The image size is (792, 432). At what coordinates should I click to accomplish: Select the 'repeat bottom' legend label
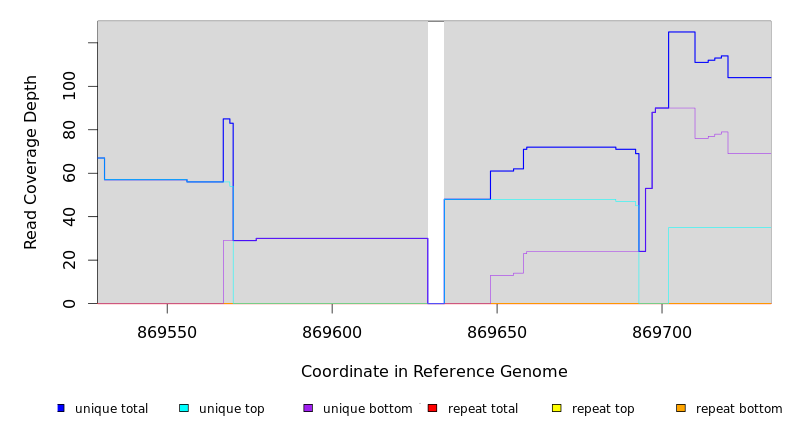(739, 409)
